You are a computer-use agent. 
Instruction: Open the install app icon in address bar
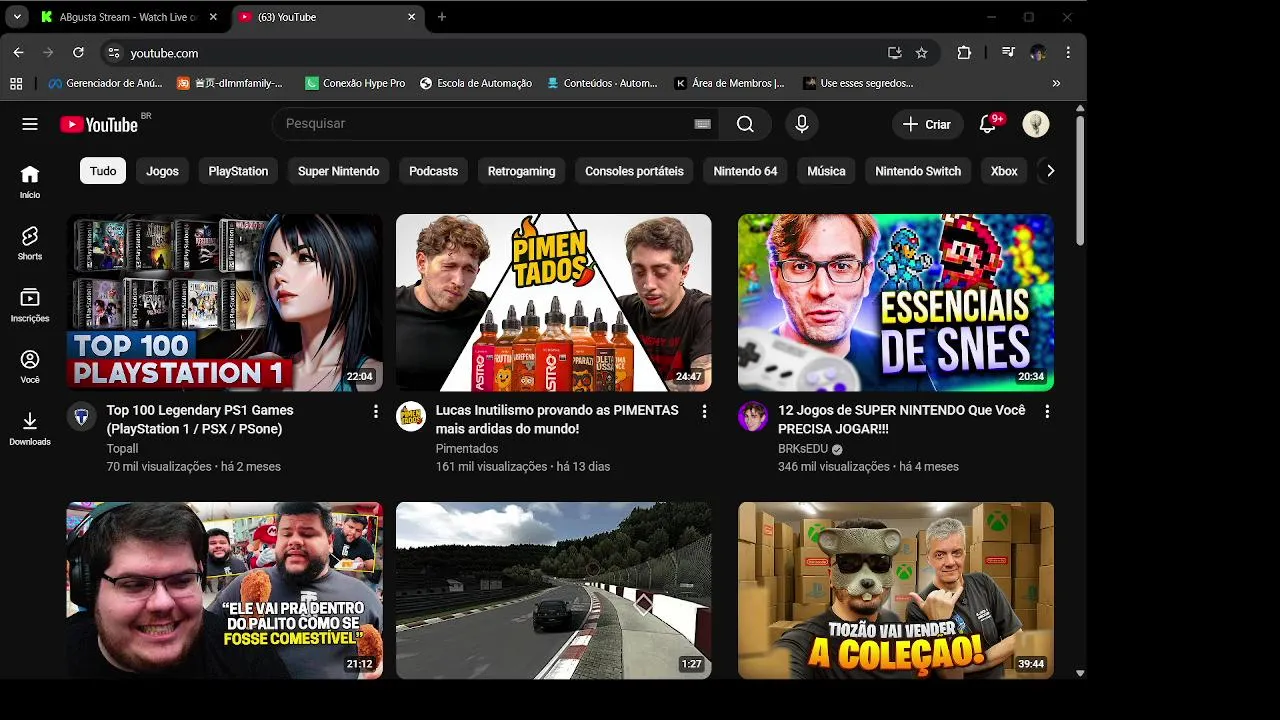click(894, 53)
